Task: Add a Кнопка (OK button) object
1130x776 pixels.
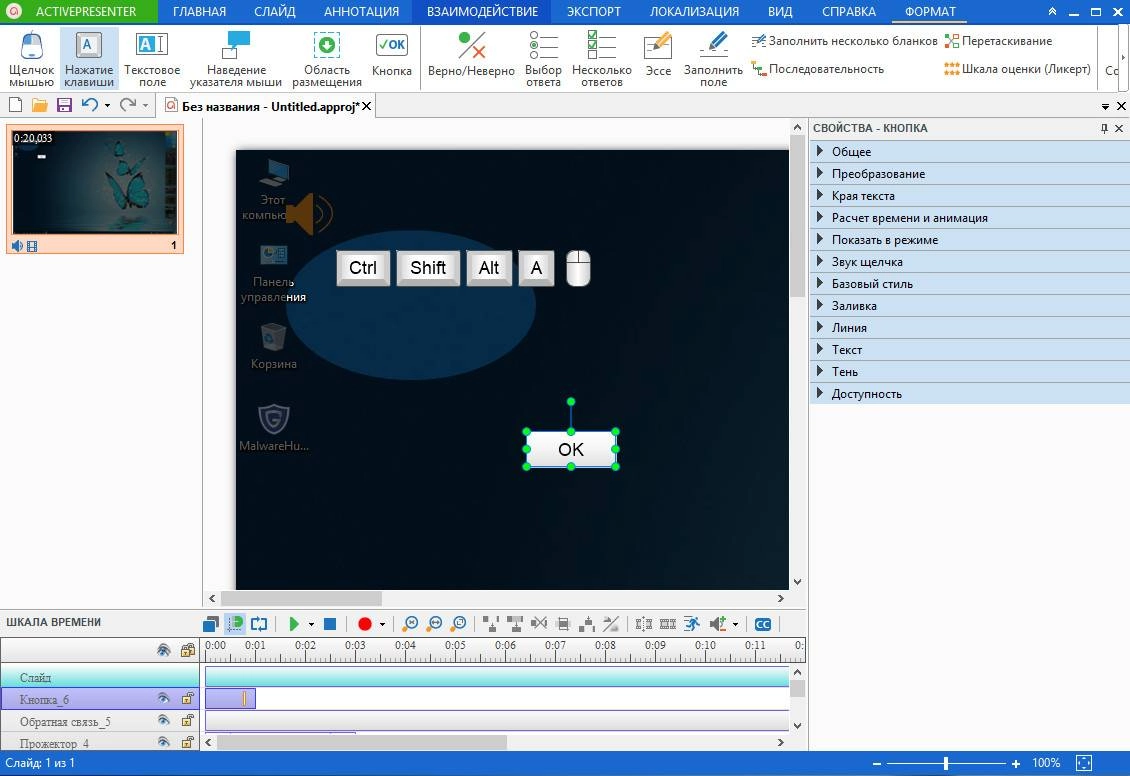Action: [391, 55]
